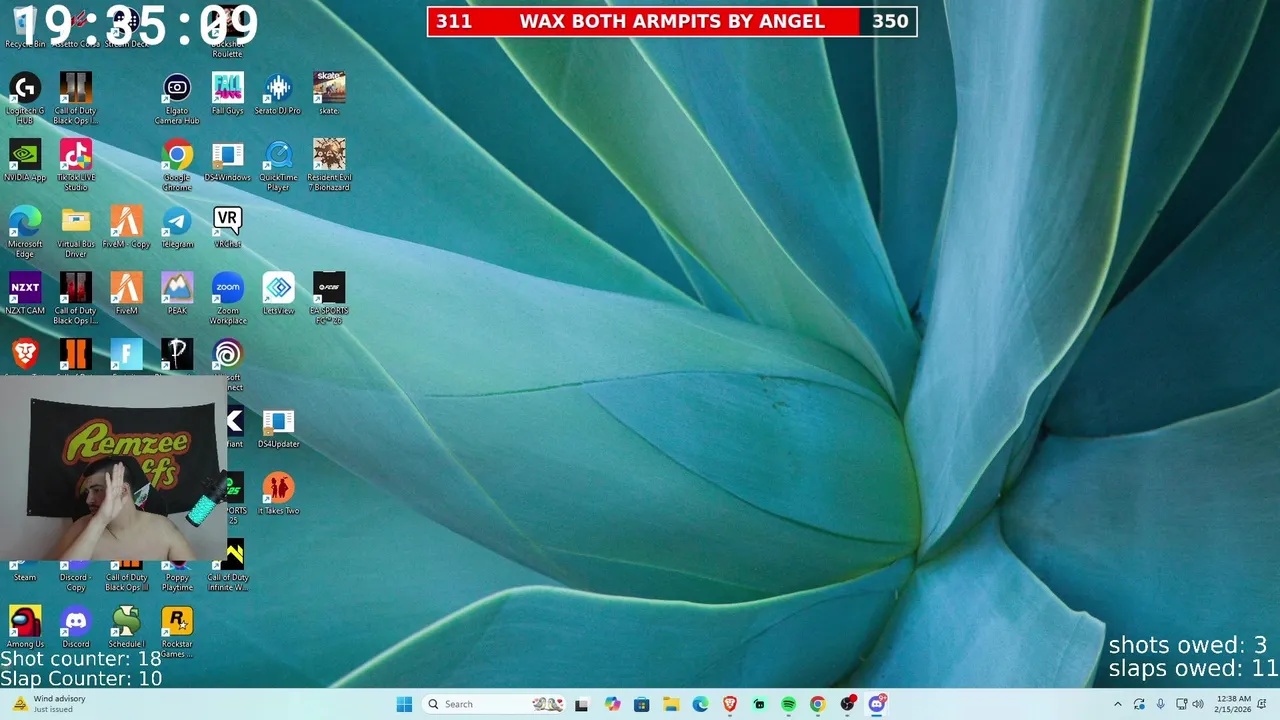Image resolution: width=1280 pixels, height=720 pixels.
Task: Open the Discord desktop shortcut beside Among Us
Action: point(76,626)
